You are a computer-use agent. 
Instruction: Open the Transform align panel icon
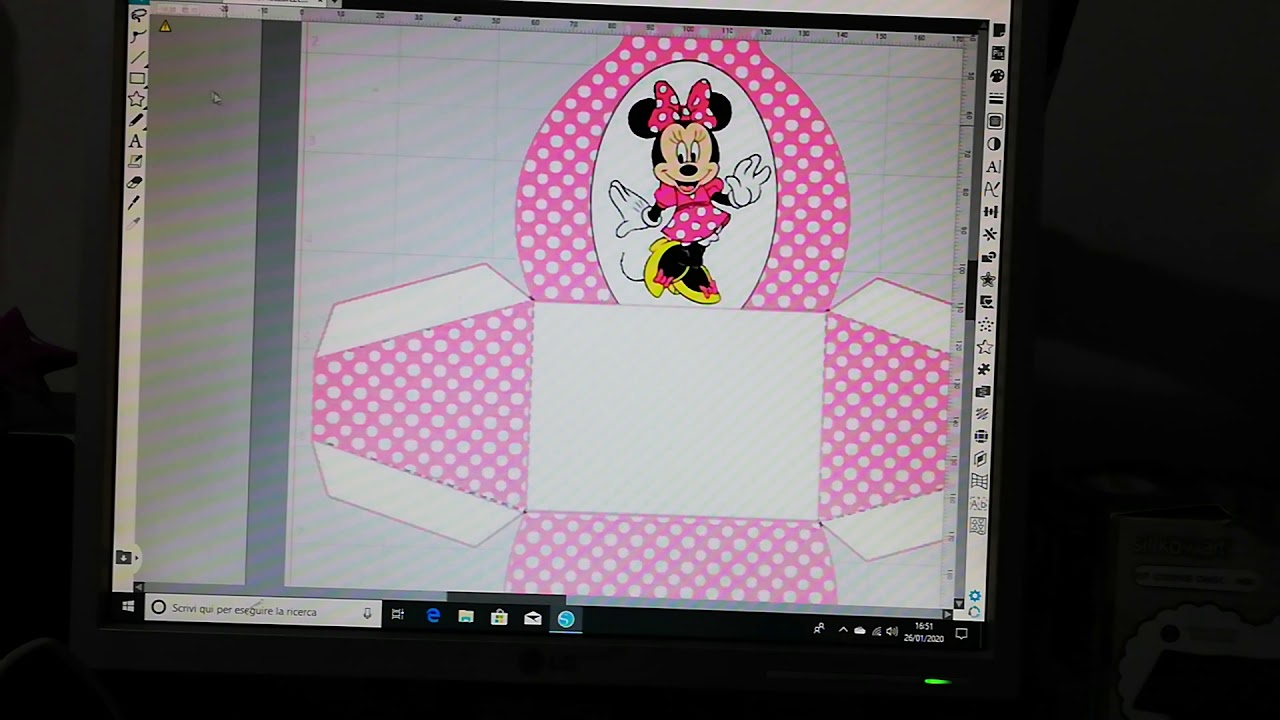991,211
